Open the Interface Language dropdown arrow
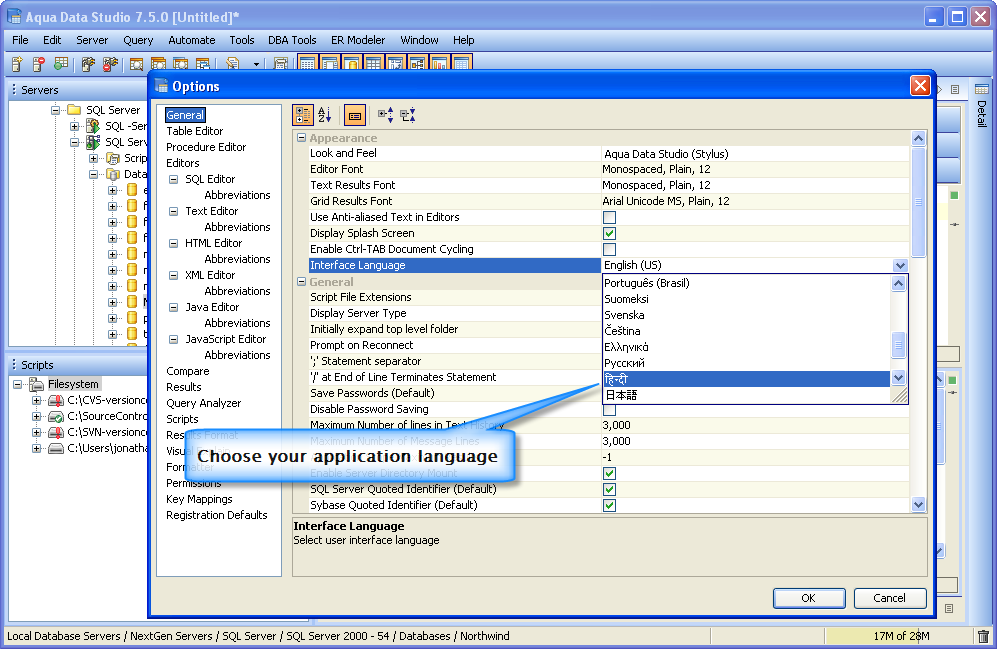 (900, 265)
